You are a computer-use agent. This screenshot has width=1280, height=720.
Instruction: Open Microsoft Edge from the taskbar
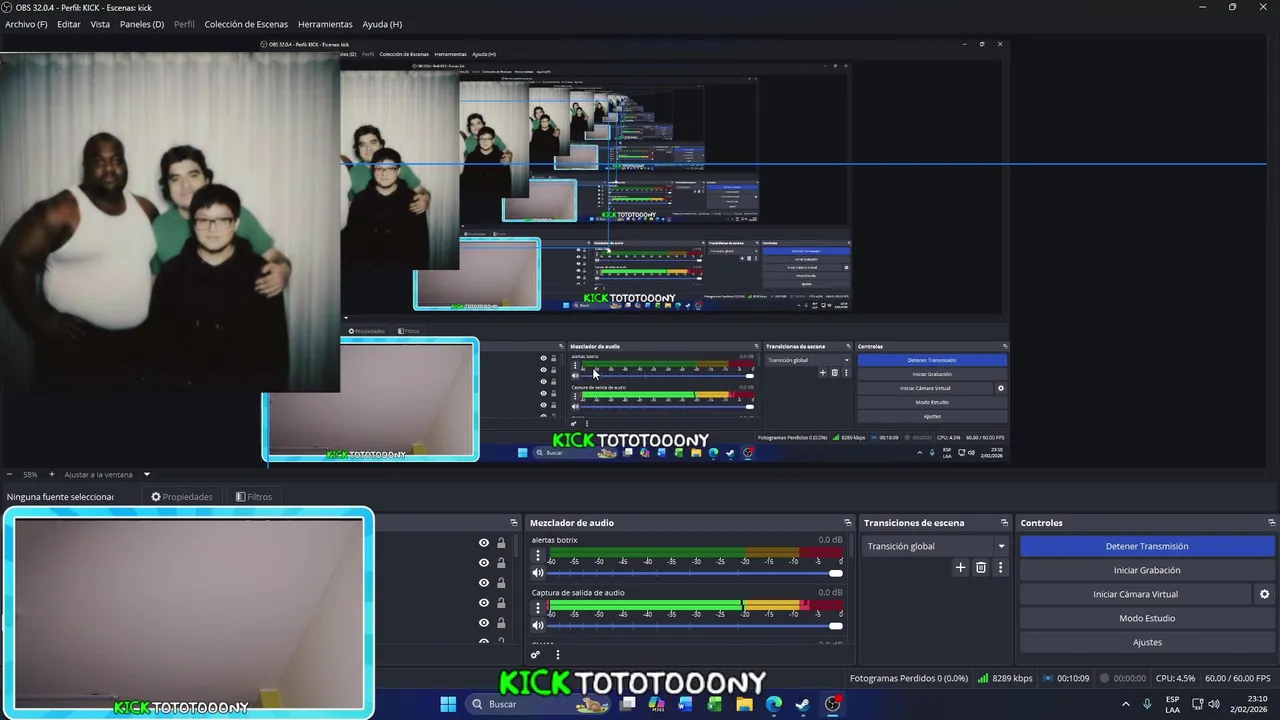[x=773, y=704]
